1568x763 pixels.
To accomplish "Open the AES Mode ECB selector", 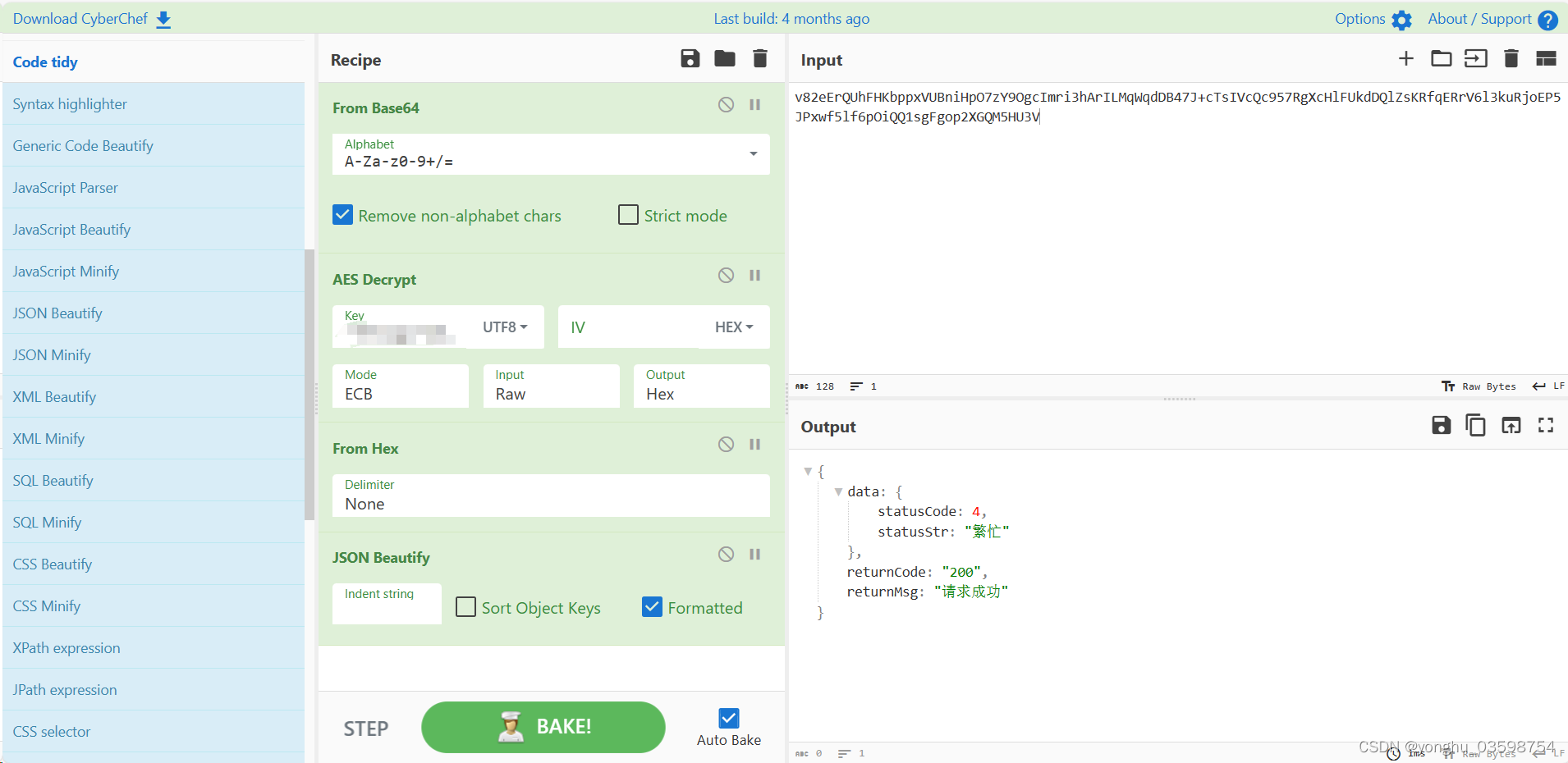I will tap(401, 386).
